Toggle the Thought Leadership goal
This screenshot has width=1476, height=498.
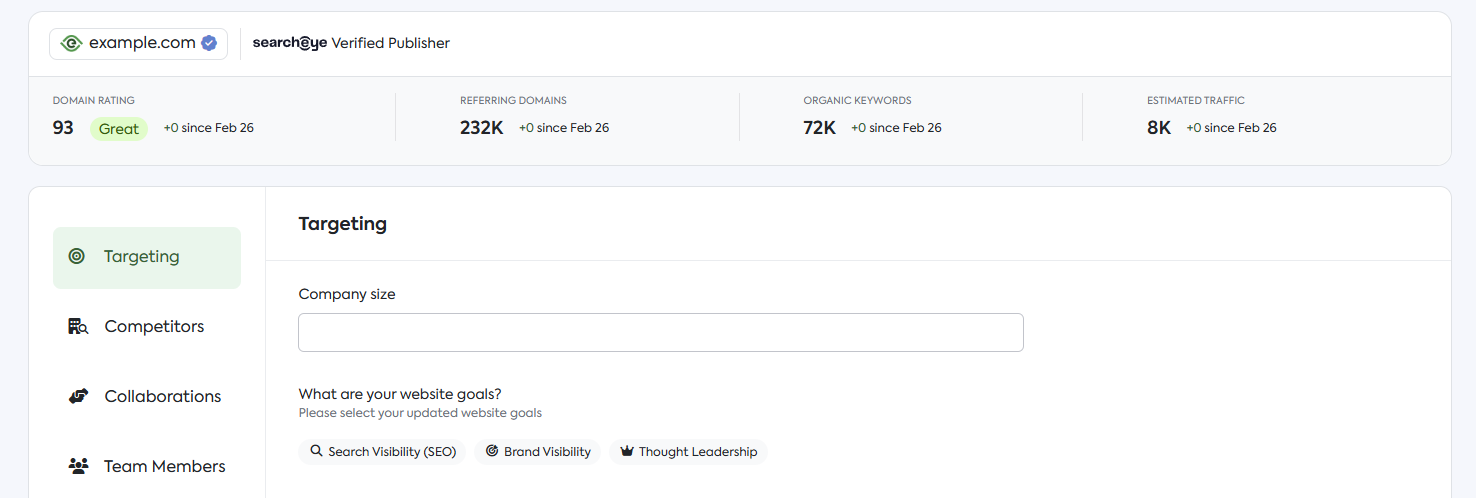pos(689,452)
